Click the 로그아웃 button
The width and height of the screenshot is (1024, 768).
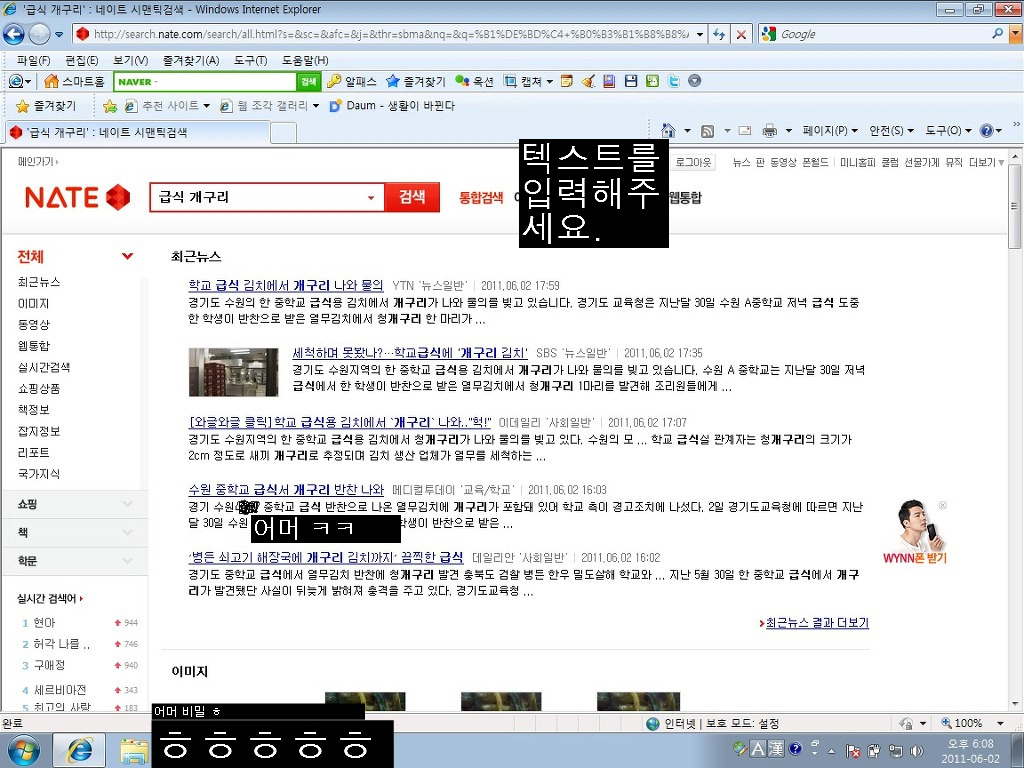point(693,162)
